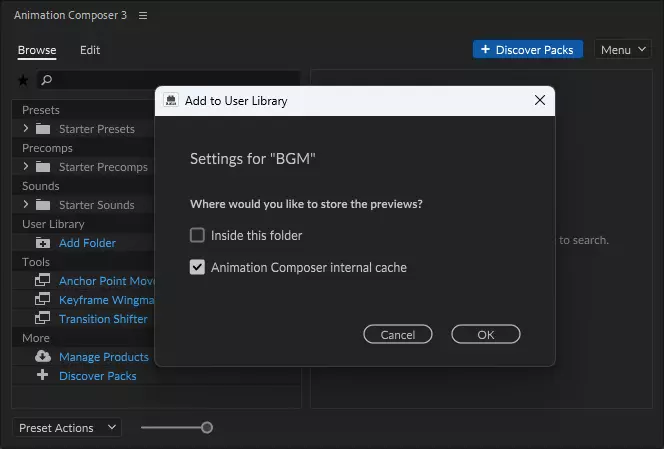Click the Animation Composer 3 panel title
This screenshot has height=449, width=664.
(70, 15)
